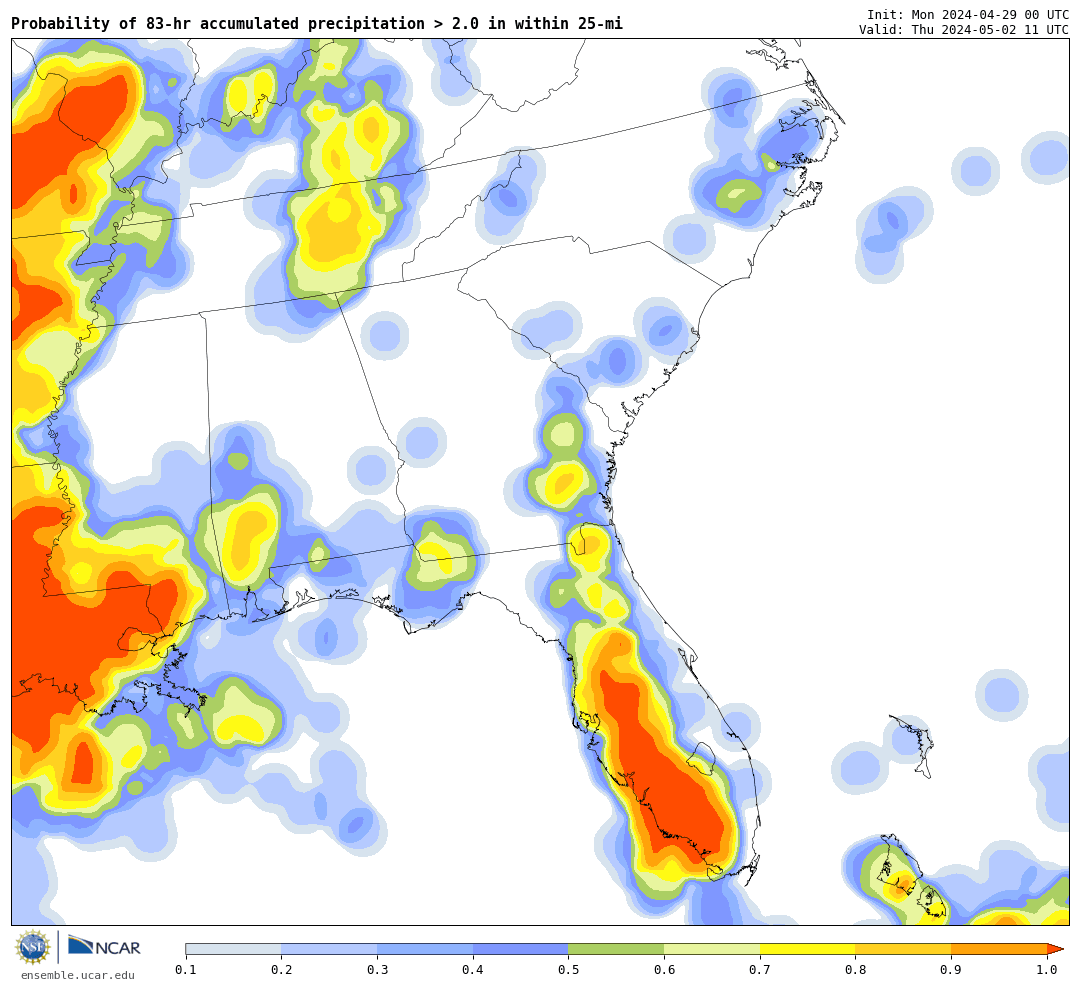1080x988 pixels.
Task: Click the red arrow tip of the colorbar
Action: coord(1055,949)
